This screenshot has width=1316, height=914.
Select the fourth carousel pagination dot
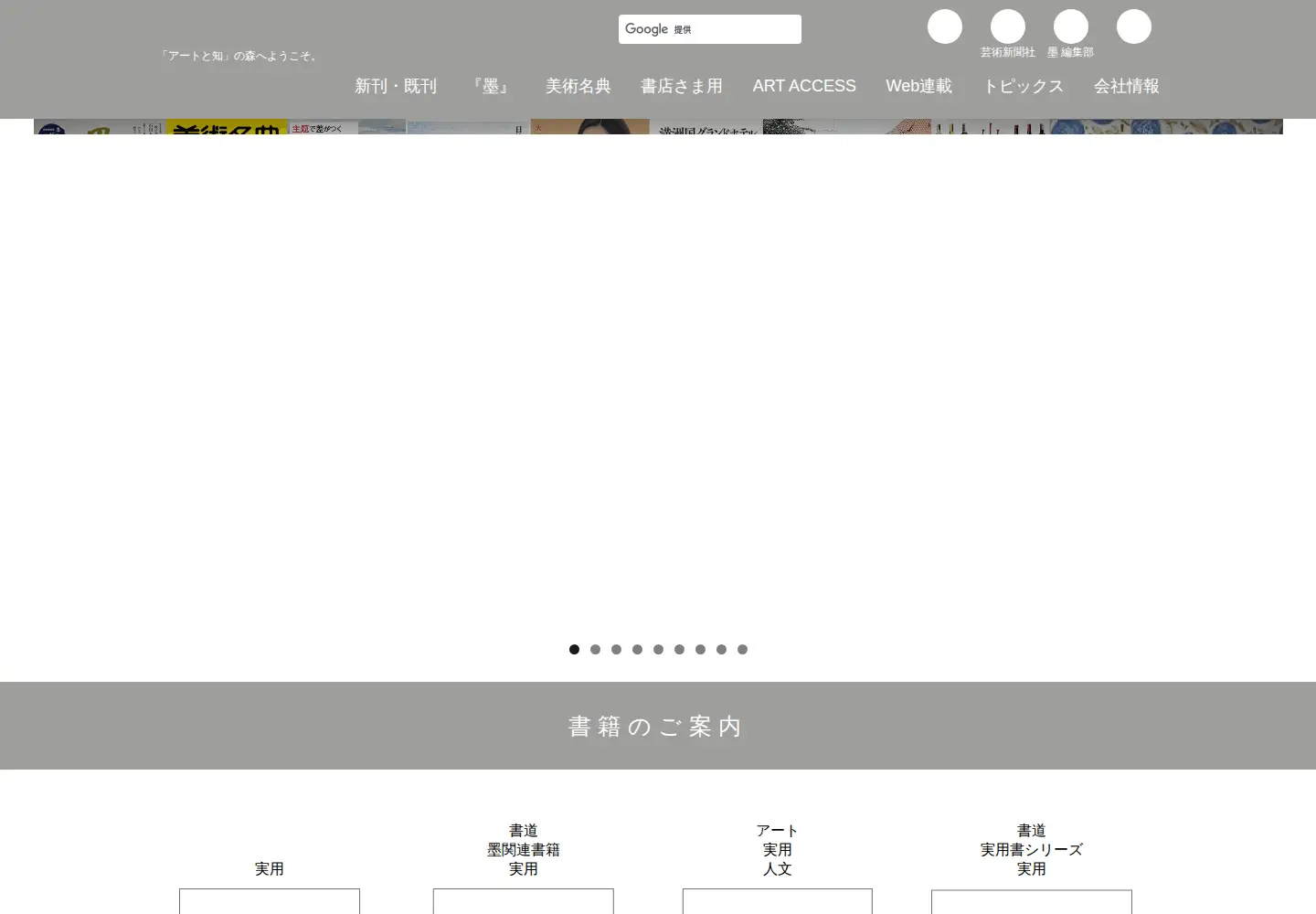(x=637, y=649)
